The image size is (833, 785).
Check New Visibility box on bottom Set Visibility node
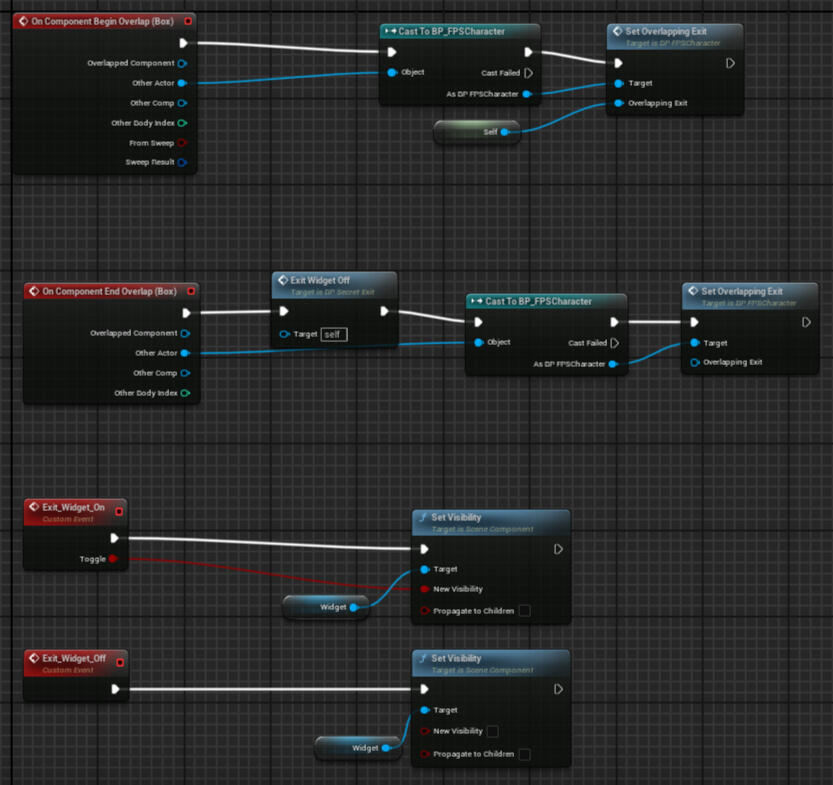point(493,731)
